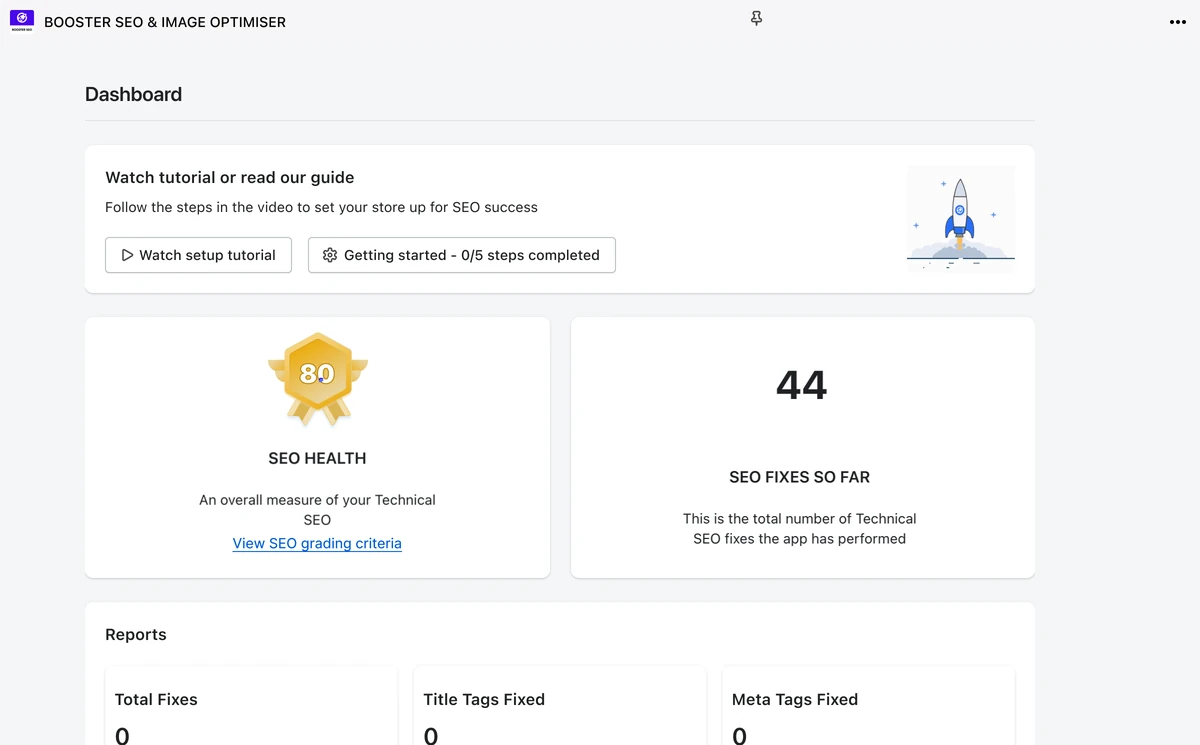This screenshot has height=745, width=1200.
Task: Open the View SEO grading criteria link
Action: [317, 544]
